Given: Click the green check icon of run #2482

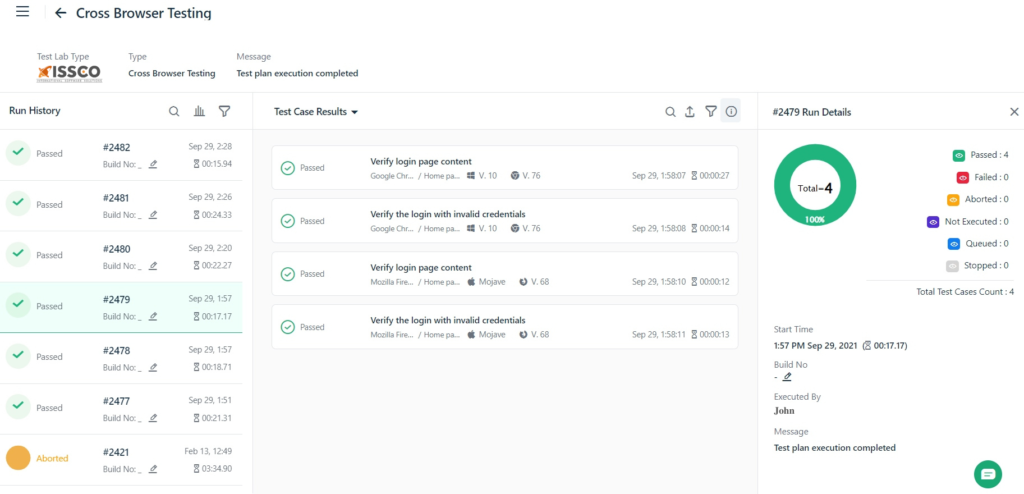Looking at the screenshot, I should [x=18, y=153].
